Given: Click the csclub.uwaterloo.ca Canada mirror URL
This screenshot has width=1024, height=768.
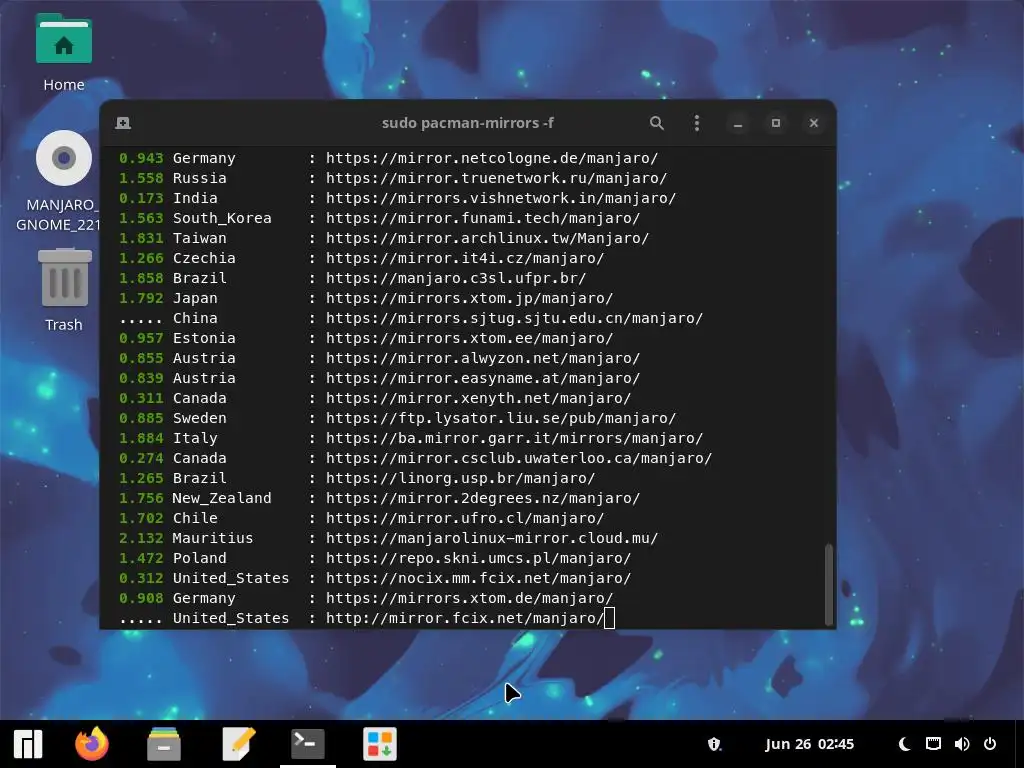Looking at the screenshot, I should point(519,458).
